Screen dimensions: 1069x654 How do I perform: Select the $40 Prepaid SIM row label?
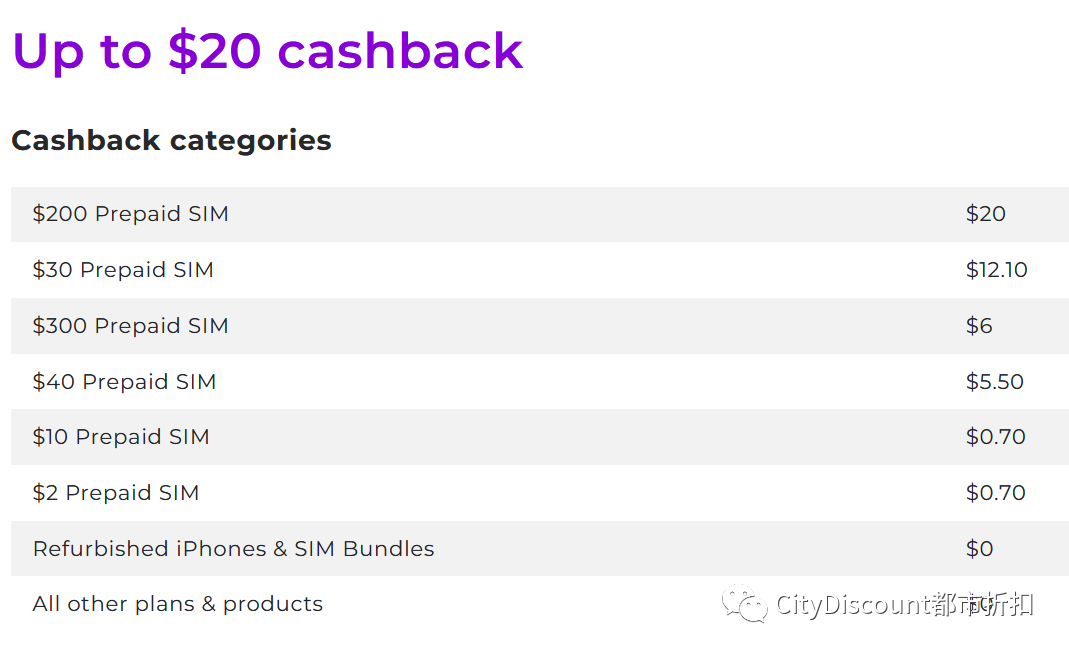(124, 382)
